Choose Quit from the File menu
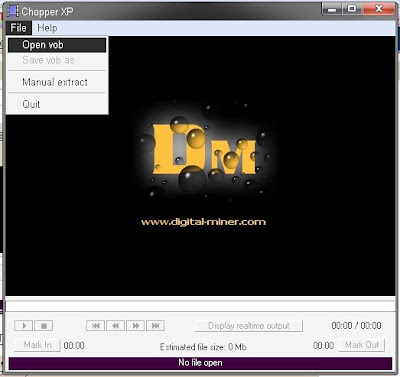 pyautogui.click(x=57, y=104)
